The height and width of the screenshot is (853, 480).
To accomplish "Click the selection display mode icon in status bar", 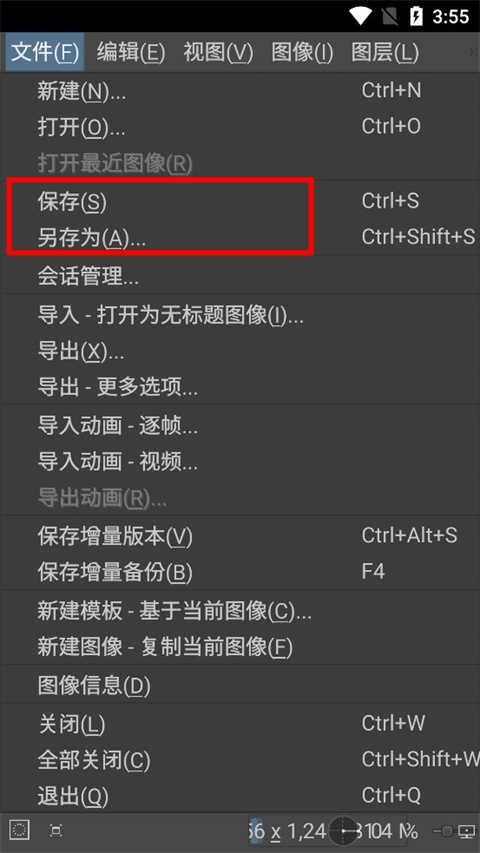I will (20, 830).
